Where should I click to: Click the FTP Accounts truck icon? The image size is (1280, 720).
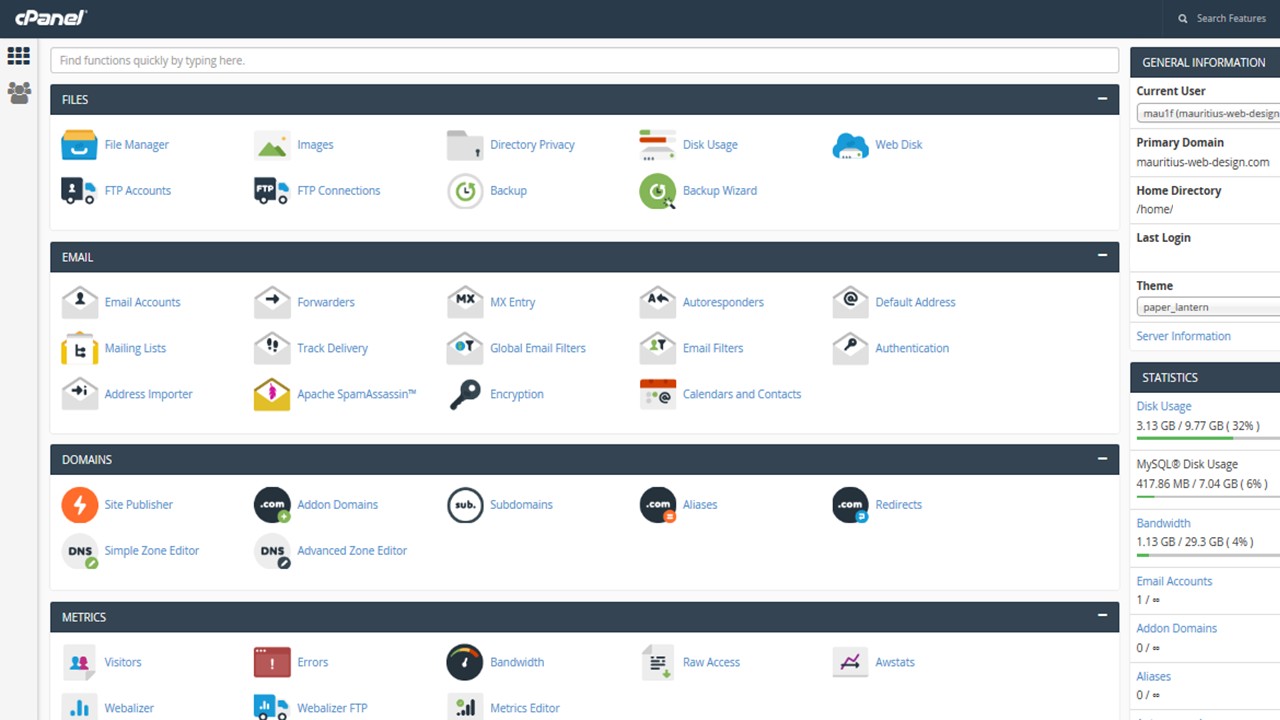(79, 191)
